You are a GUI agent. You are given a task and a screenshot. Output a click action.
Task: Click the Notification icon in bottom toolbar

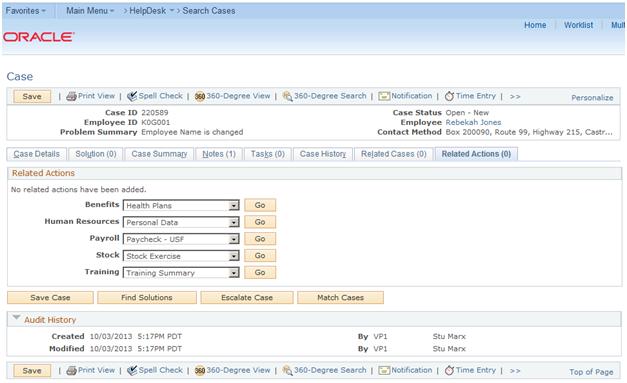[384, 371]
